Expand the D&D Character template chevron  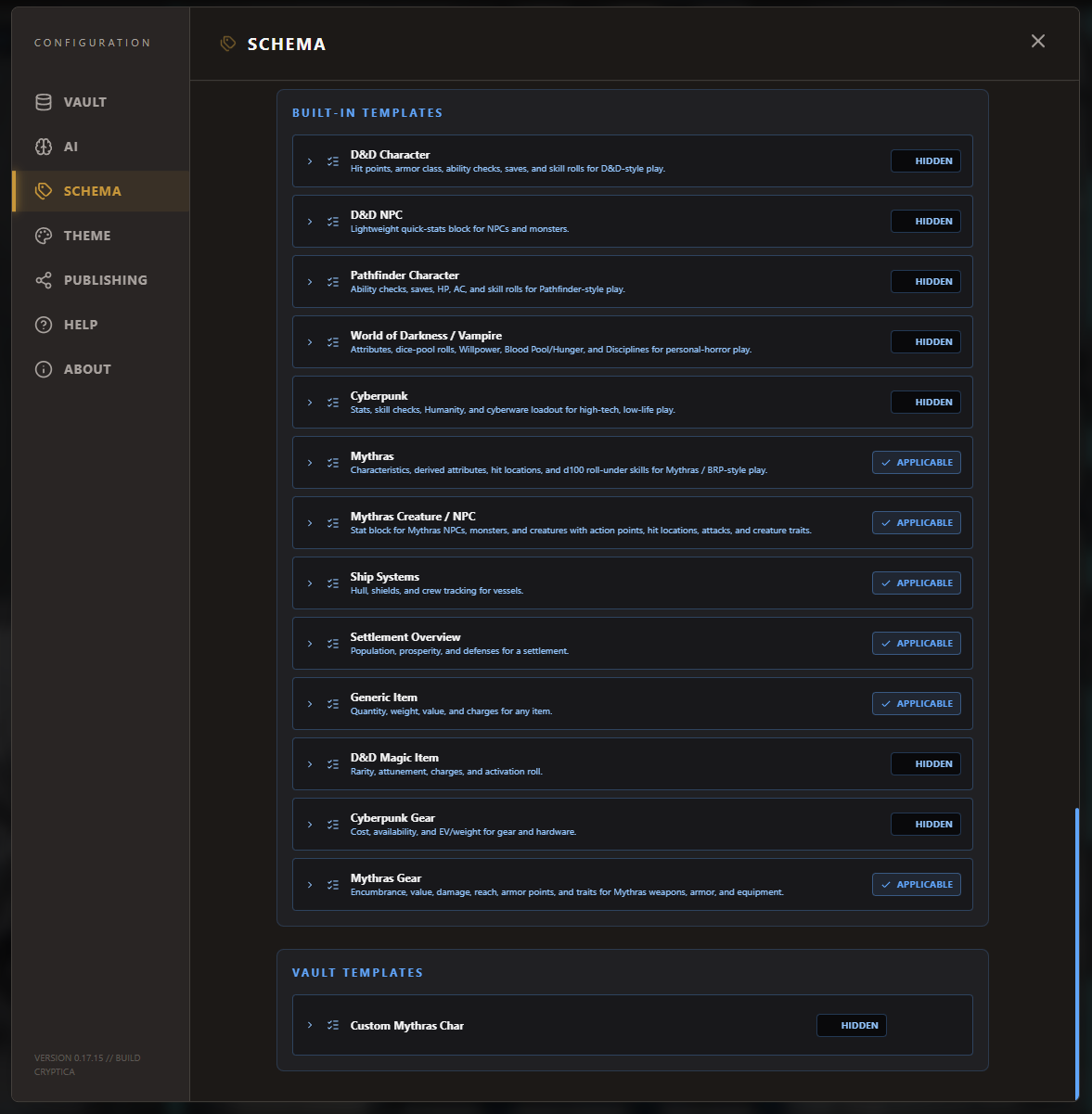point(310,161)
